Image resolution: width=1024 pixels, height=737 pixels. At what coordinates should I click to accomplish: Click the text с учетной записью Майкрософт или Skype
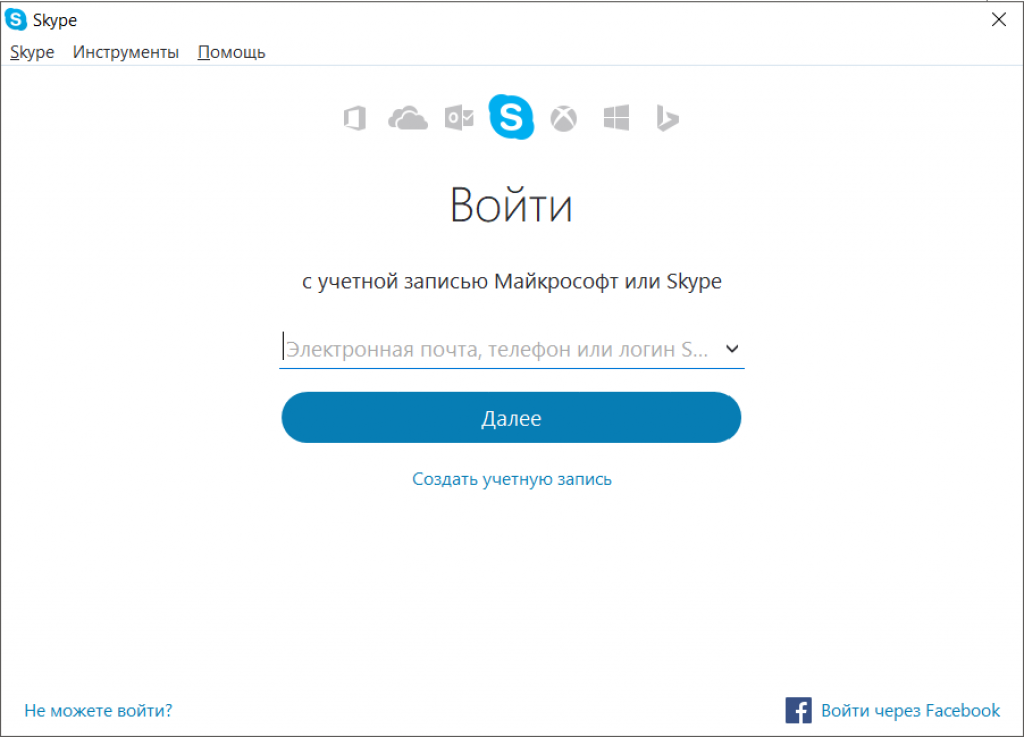pyautogui.click(x=511, y=281)
